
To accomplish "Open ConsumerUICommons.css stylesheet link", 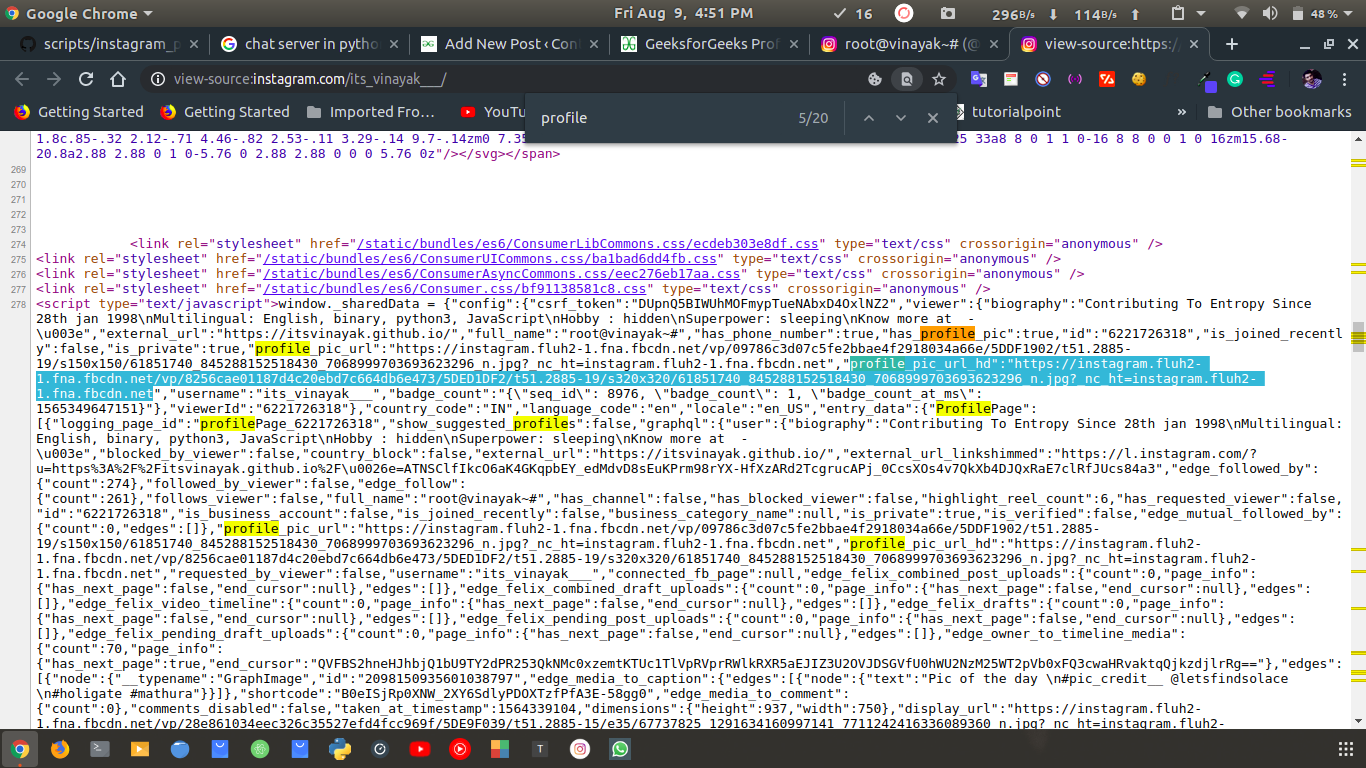I will 492,259.
